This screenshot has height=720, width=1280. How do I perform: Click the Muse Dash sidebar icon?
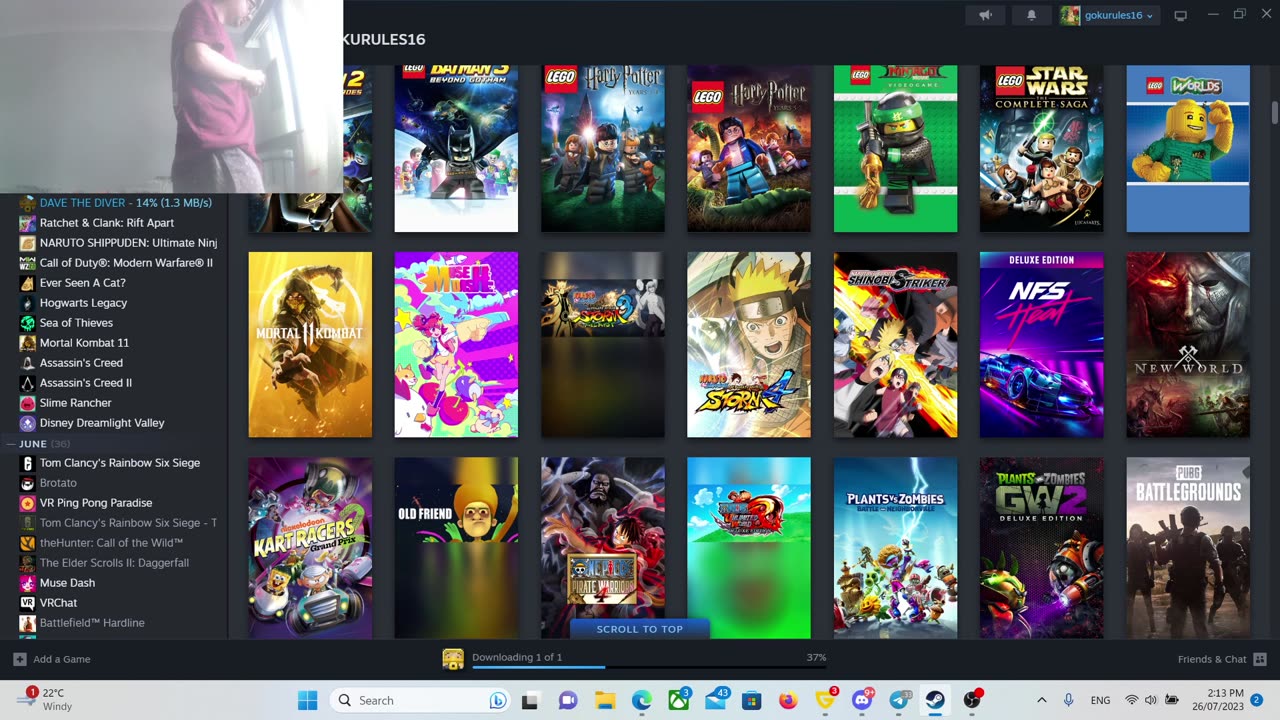(28, 583)
